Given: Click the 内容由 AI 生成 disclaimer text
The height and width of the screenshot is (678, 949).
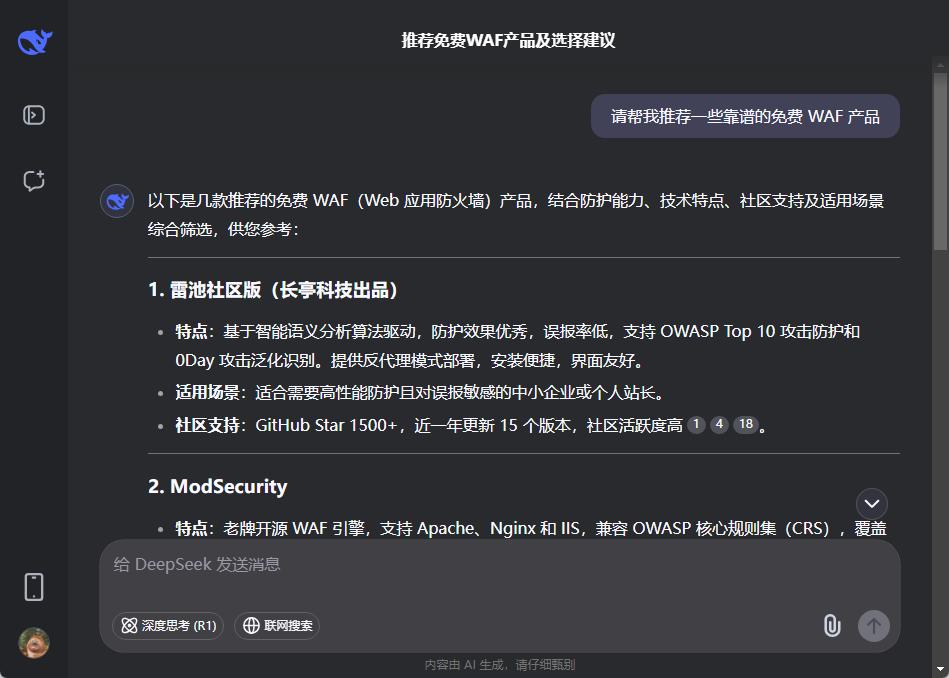Looking at the screenshot, I should [x=499, y=665].
